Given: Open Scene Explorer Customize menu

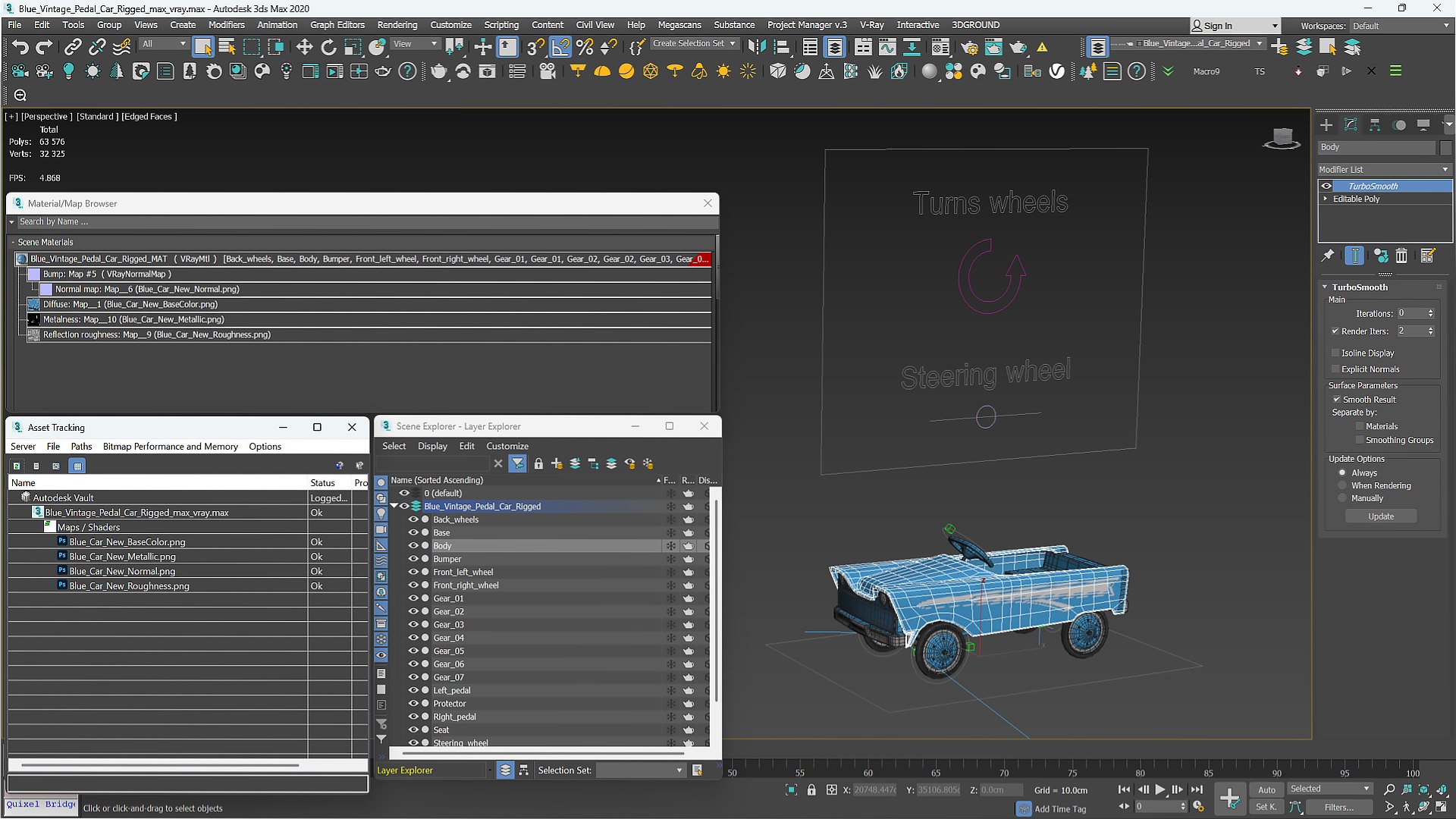Looking at the screenshot, I should click(507, 447).
